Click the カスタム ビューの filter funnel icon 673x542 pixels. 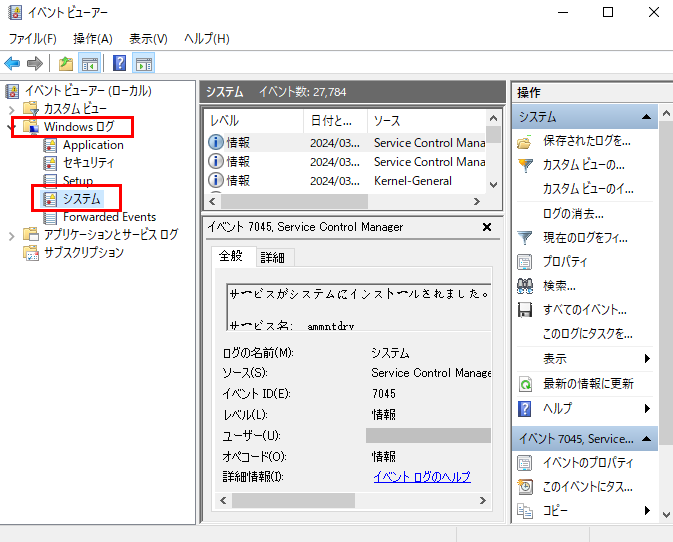click(525, 165)
